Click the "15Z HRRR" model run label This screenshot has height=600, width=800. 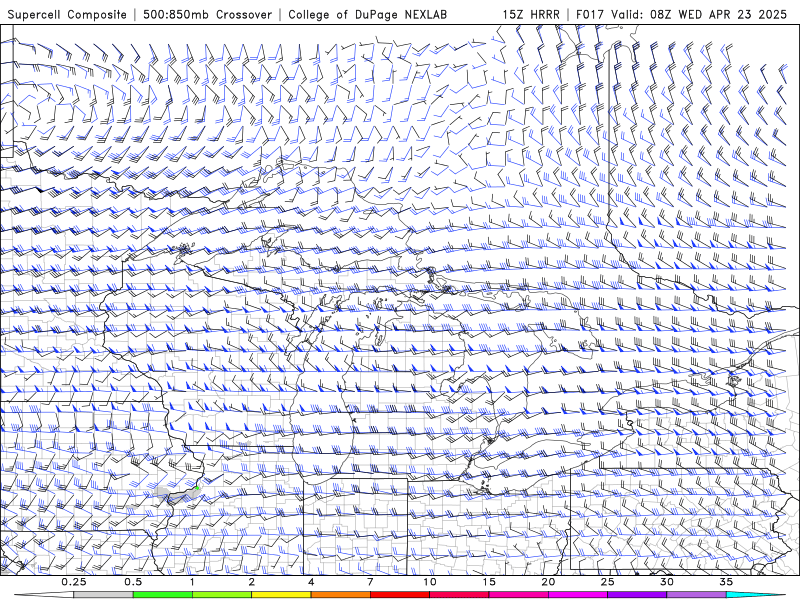531,14
